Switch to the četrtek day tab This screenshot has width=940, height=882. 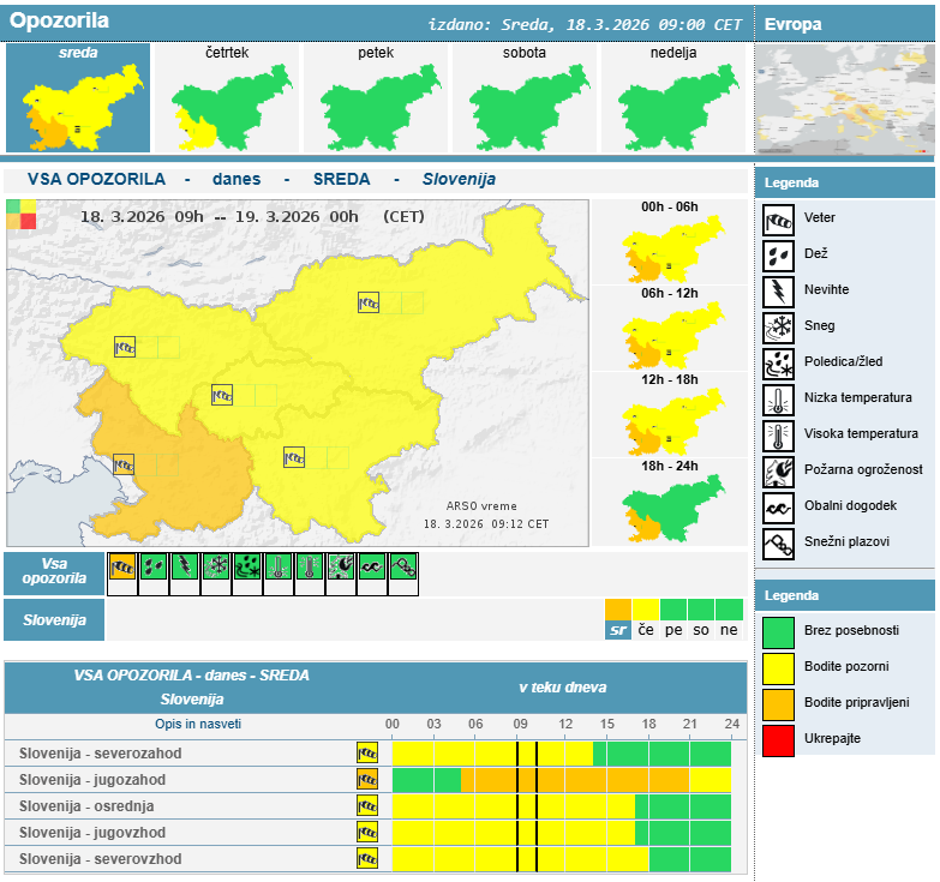tap(226, 98)
